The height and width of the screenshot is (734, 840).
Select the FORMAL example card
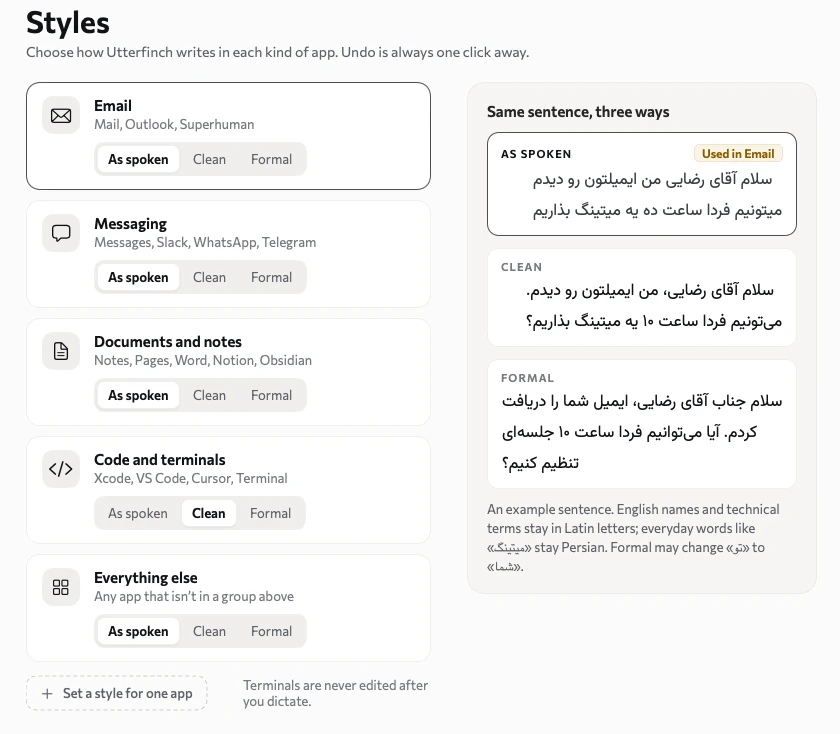coord(642,424)
